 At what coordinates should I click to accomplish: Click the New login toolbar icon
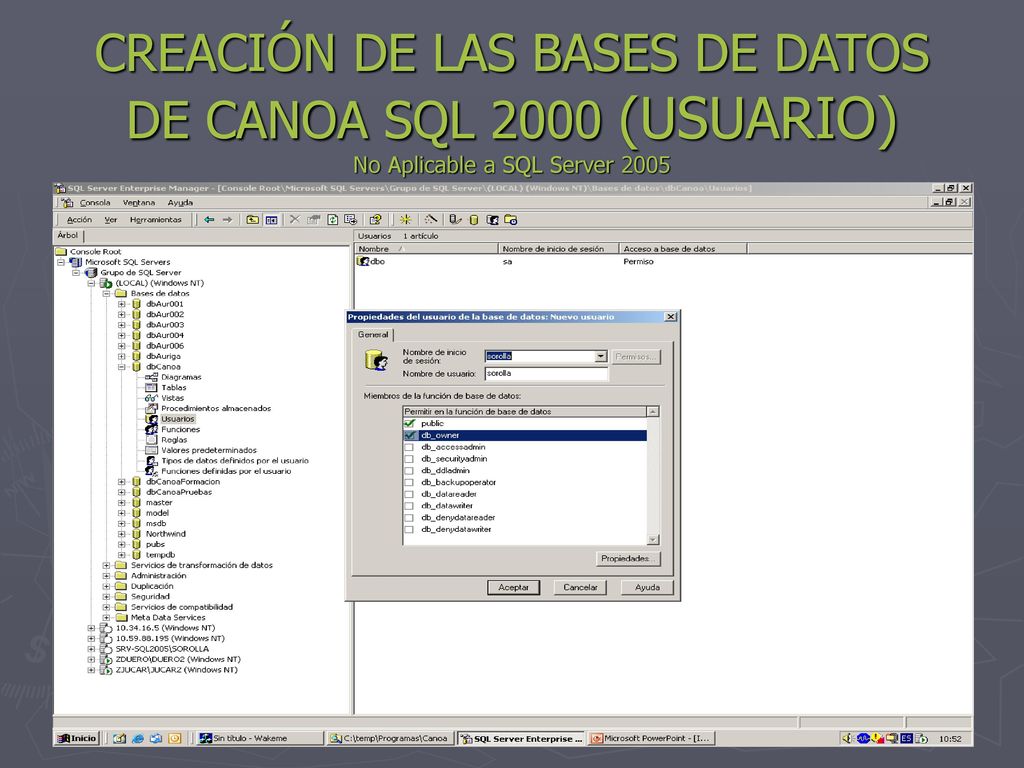click(x=492, y=219)
